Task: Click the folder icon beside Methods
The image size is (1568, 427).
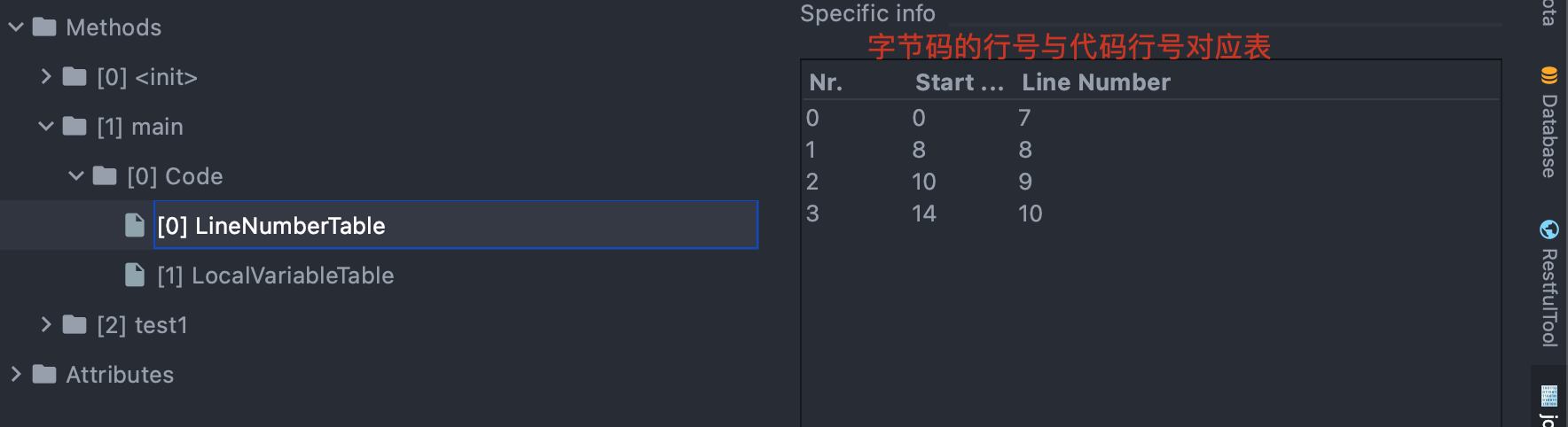Action: point(44,27)
